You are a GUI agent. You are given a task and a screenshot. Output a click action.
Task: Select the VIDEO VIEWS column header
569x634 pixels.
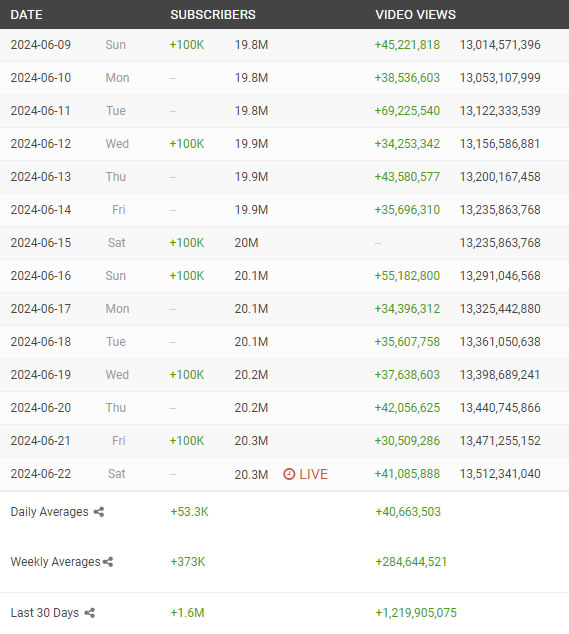point(415,15)
